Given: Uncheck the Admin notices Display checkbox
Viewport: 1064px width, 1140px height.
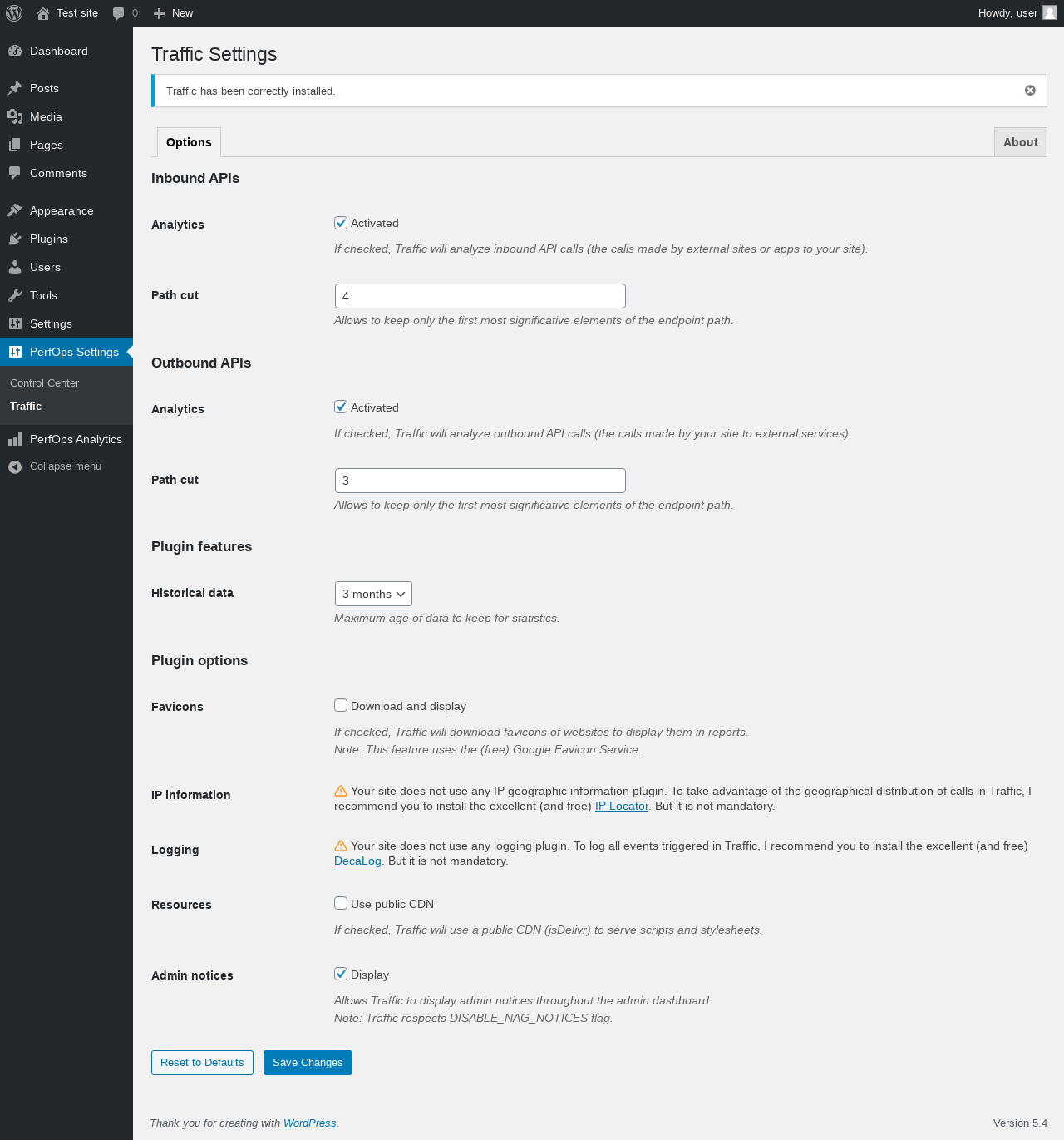Looking at the screenshot, I should 341,974.
